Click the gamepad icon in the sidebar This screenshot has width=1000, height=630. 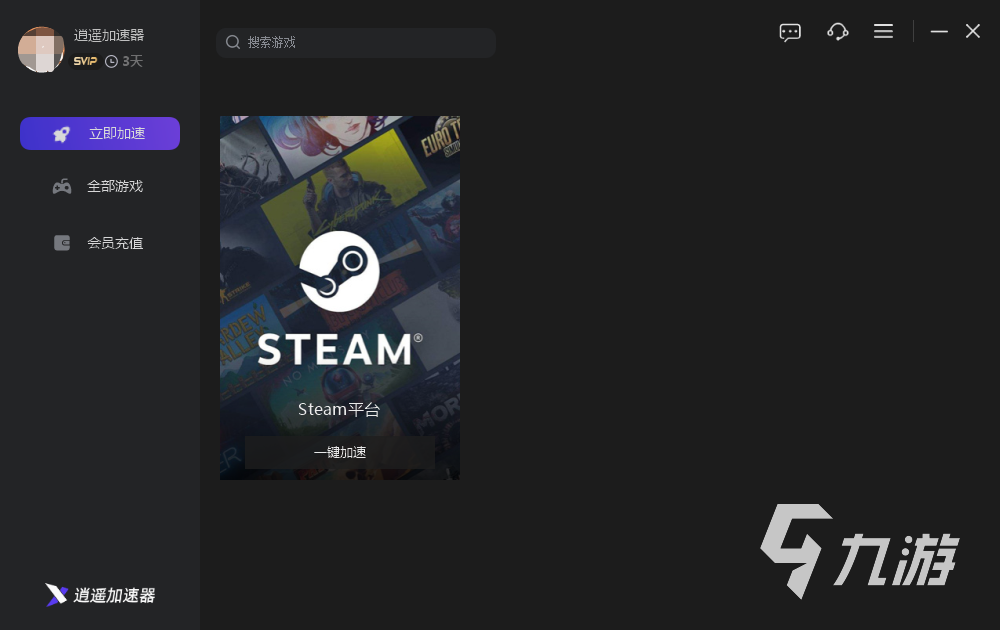62,187
